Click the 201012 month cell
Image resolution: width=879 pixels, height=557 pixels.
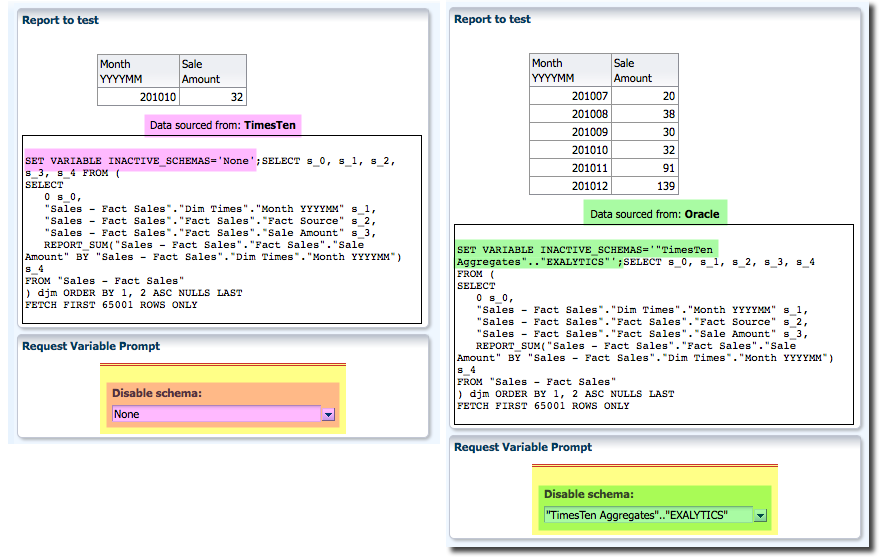tap(569, 186)
